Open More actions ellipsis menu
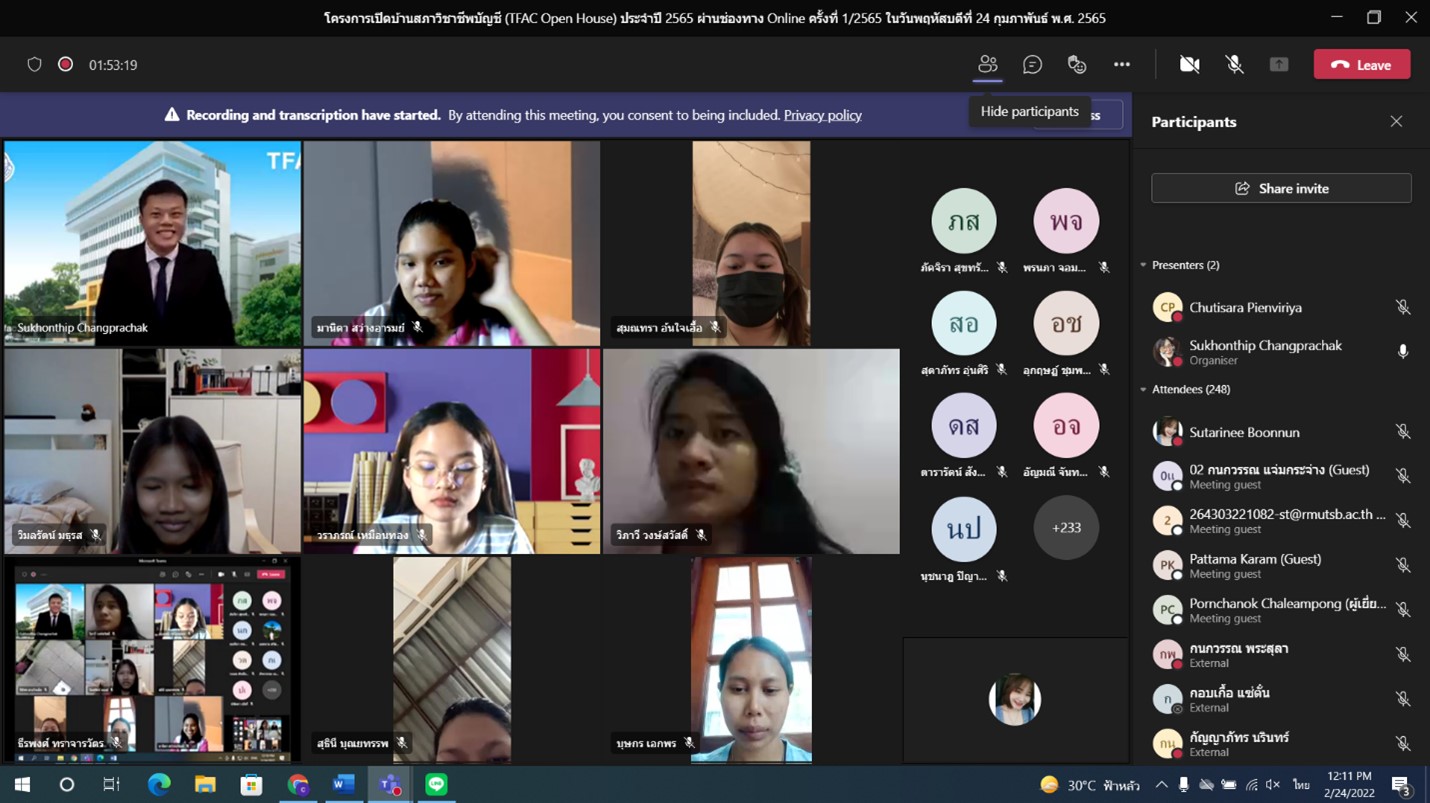Image resolution: width=1430 pixels, height=803 pixels. (x=1122, y=64)
